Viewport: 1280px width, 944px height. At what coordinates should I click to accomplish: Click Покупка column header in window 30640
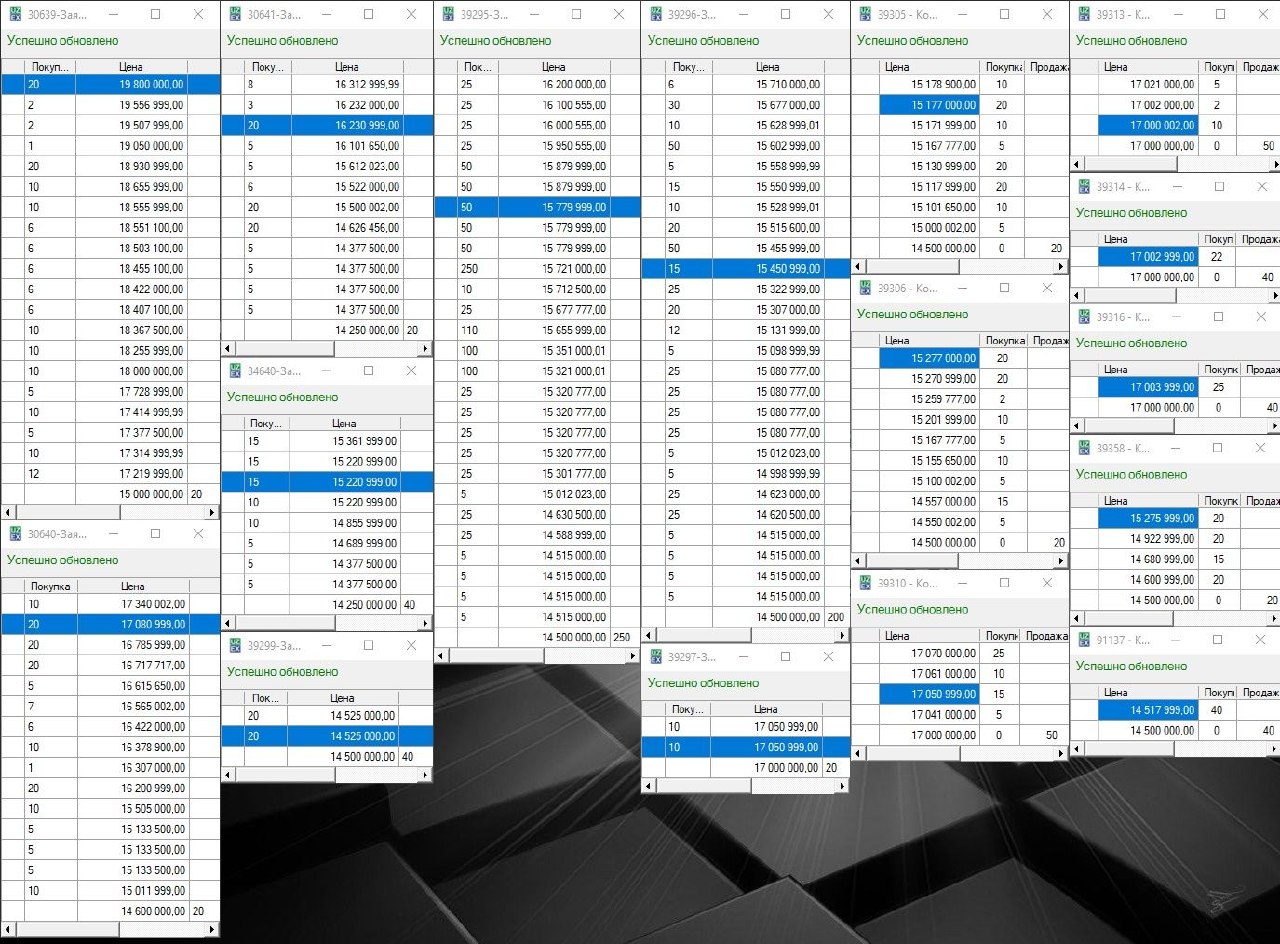click(50, 587)
